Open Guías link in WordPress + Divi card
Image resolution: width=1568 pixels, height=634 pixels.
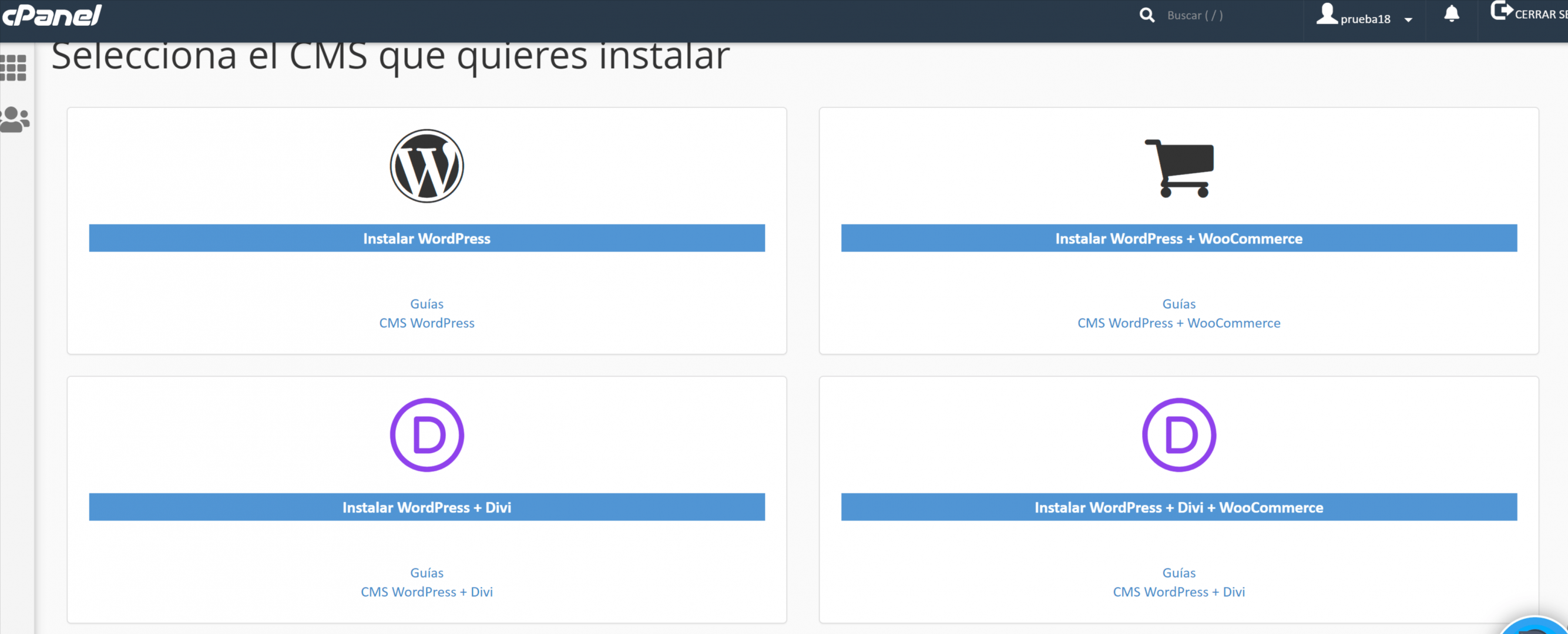tap(427, 572)
